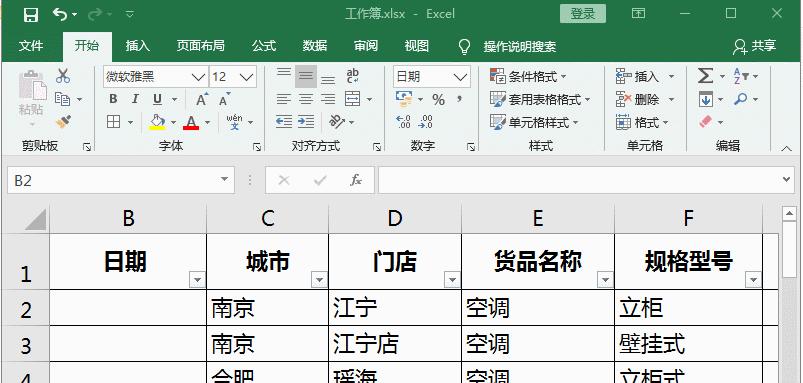Open the Borders grid icon
Screen dimensions: 803x383
113,121
